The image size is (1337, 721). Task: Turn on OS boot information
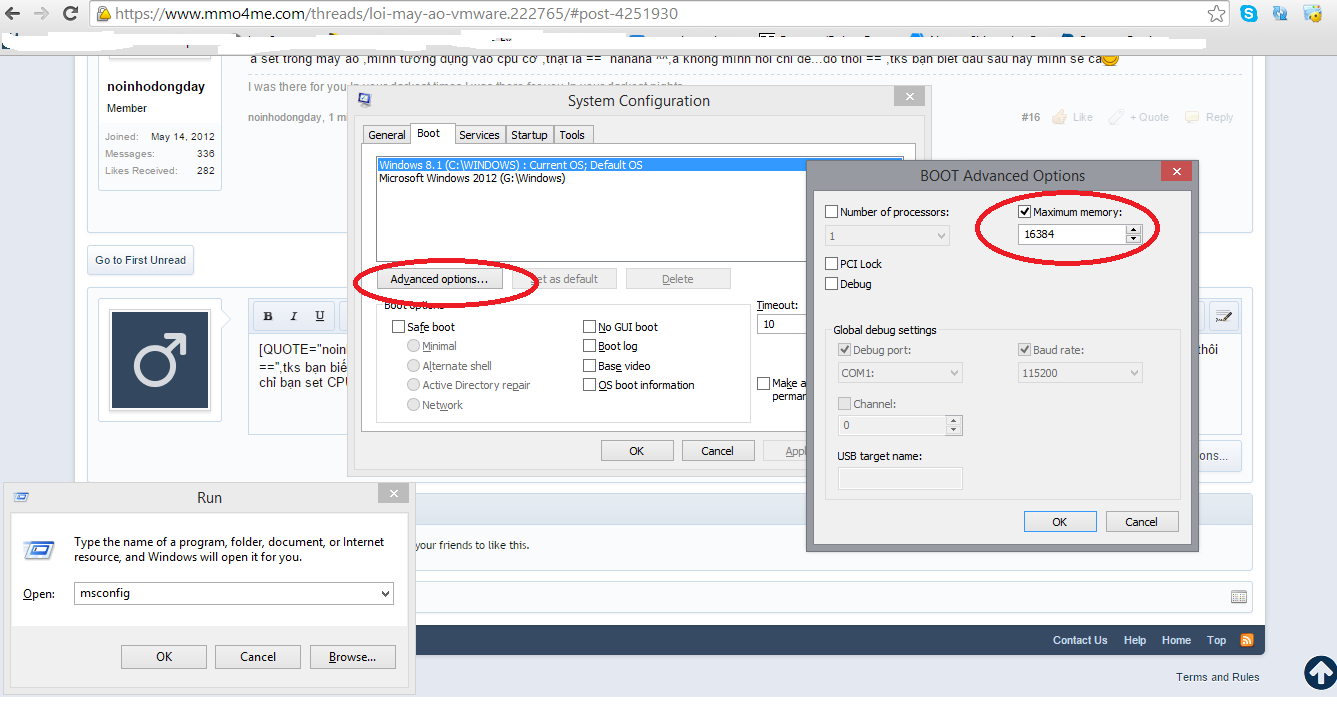coord(590,385)
